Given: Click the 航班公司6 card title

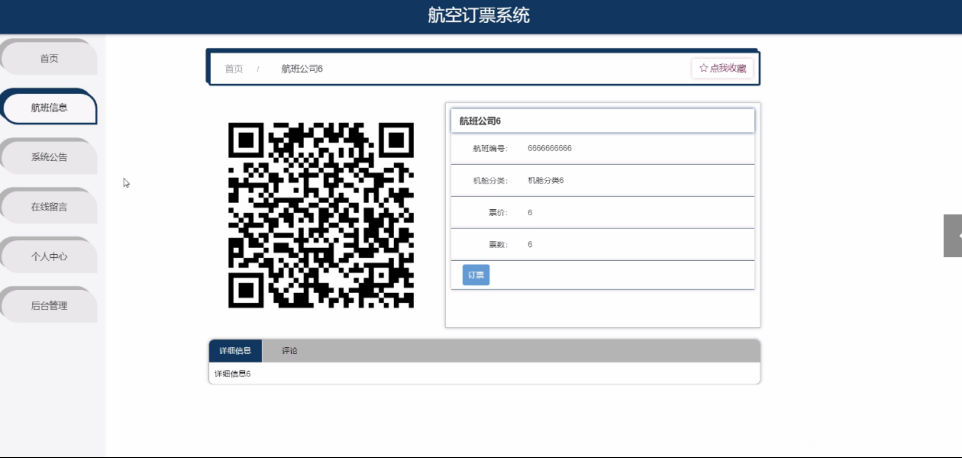Looking at the screenshot, I should [x=480, y=121].
